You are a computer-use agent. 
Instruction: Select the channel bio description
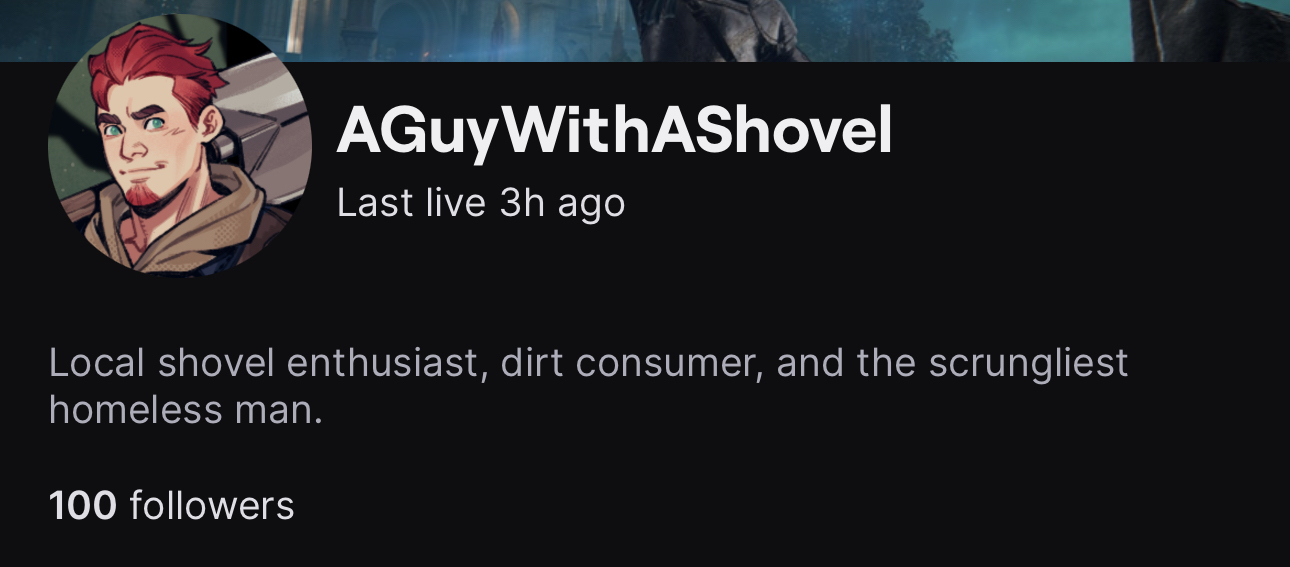[x=588, y=385]
